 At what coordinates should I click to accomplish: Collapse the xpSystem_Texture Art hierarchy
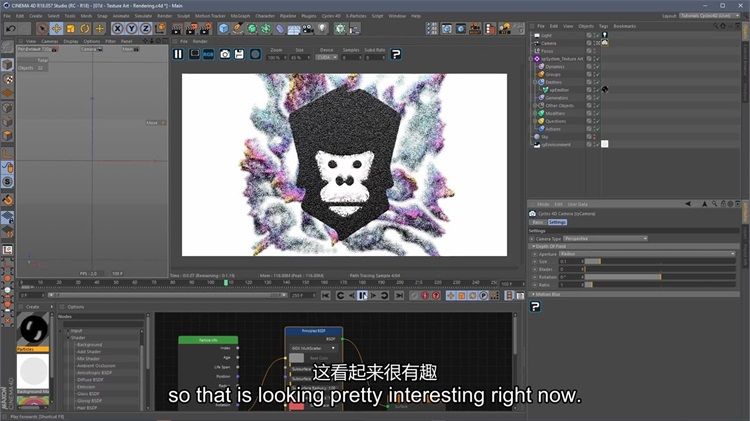531,59
